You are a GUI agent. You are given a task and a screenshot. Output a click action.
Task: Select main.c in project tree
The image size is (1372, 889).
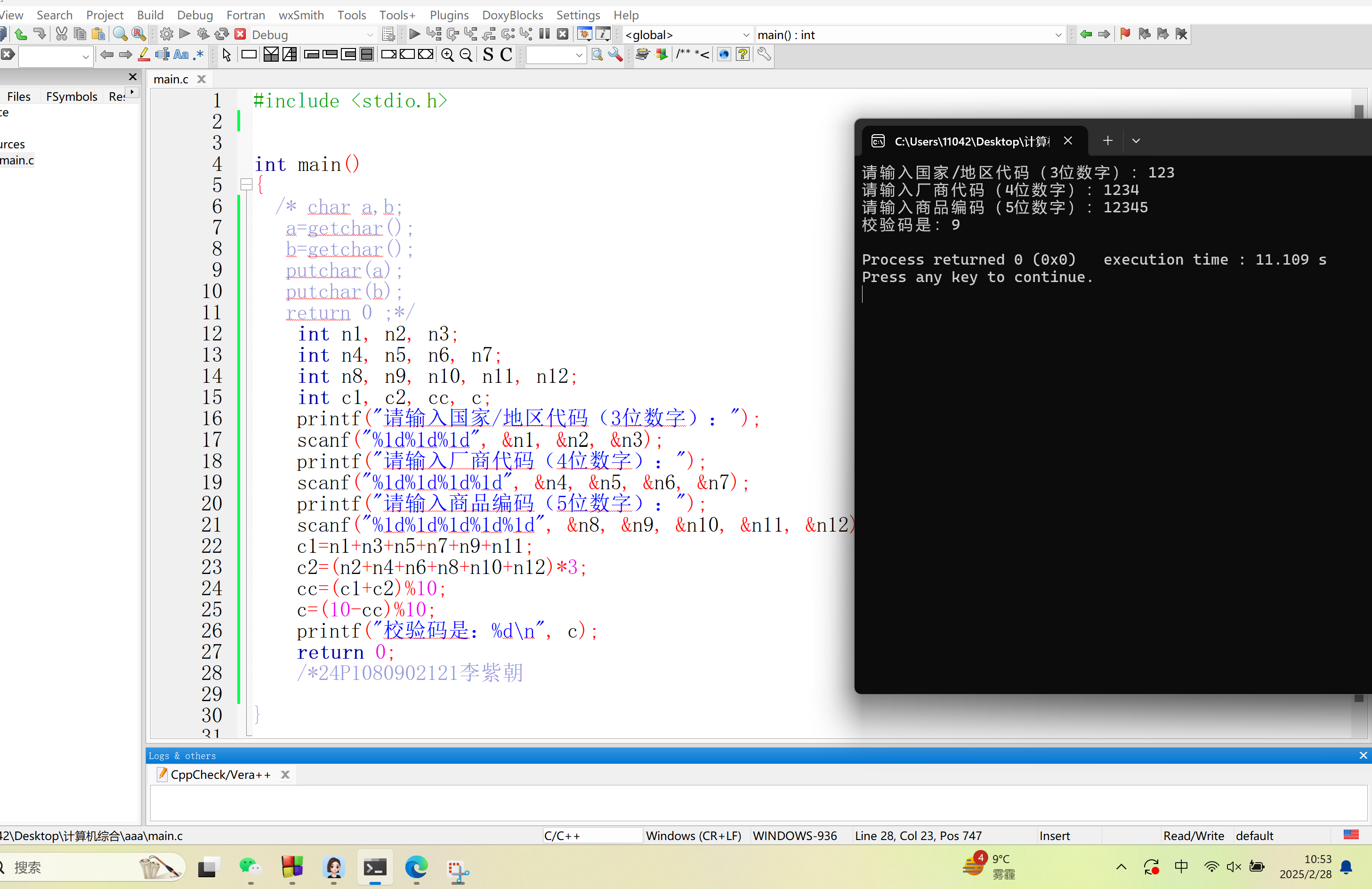tap(17, 160)
